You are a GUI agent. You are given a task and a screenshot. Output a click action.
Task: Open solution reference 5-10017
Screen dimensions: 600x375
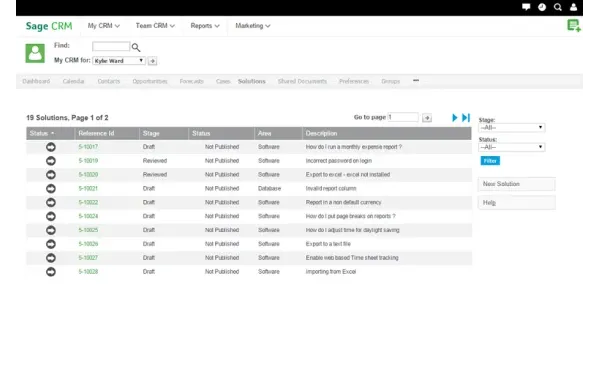click(88, 147)
